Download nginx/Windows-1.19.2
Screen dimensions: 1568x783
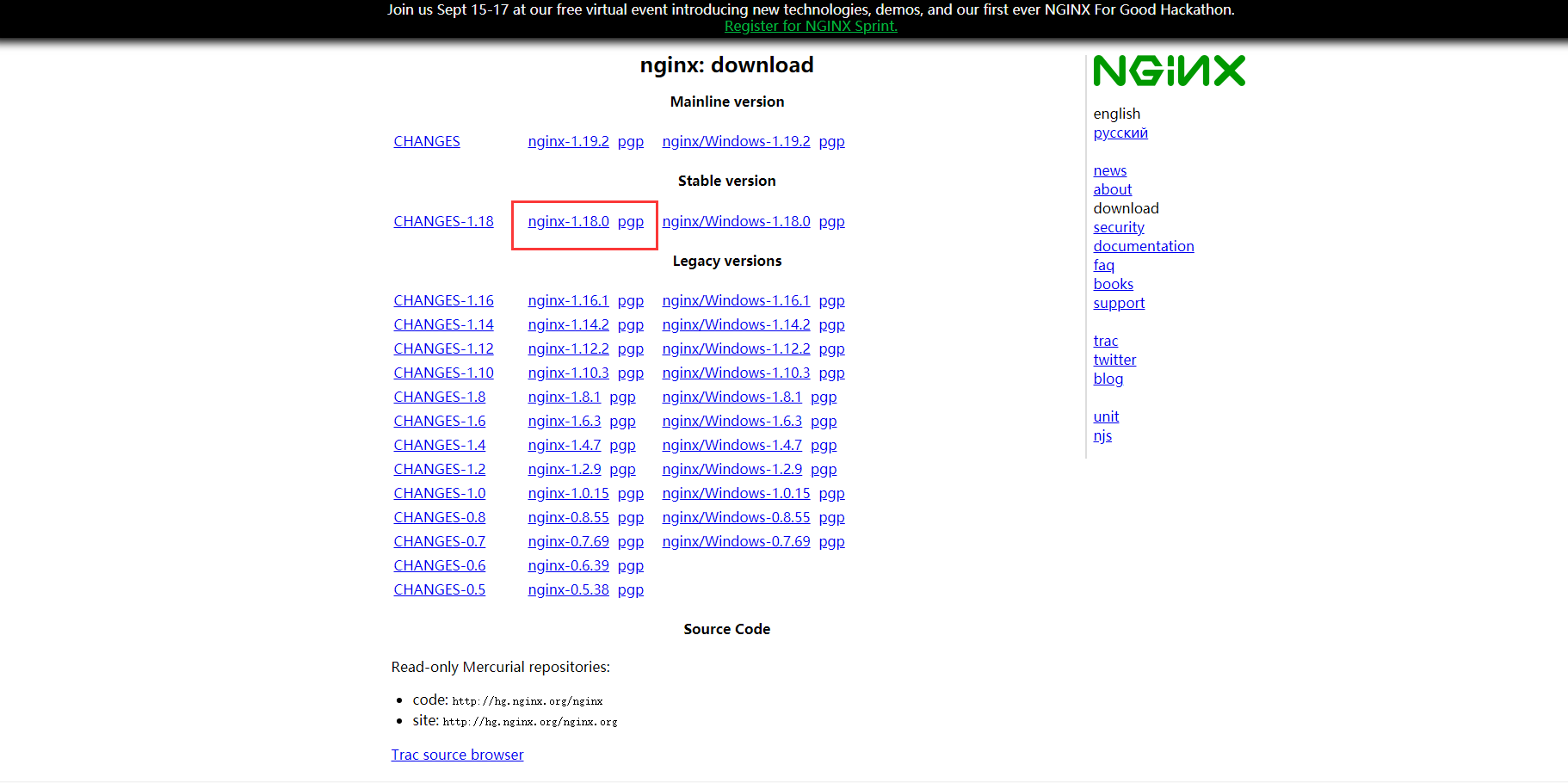click(736, 141)
